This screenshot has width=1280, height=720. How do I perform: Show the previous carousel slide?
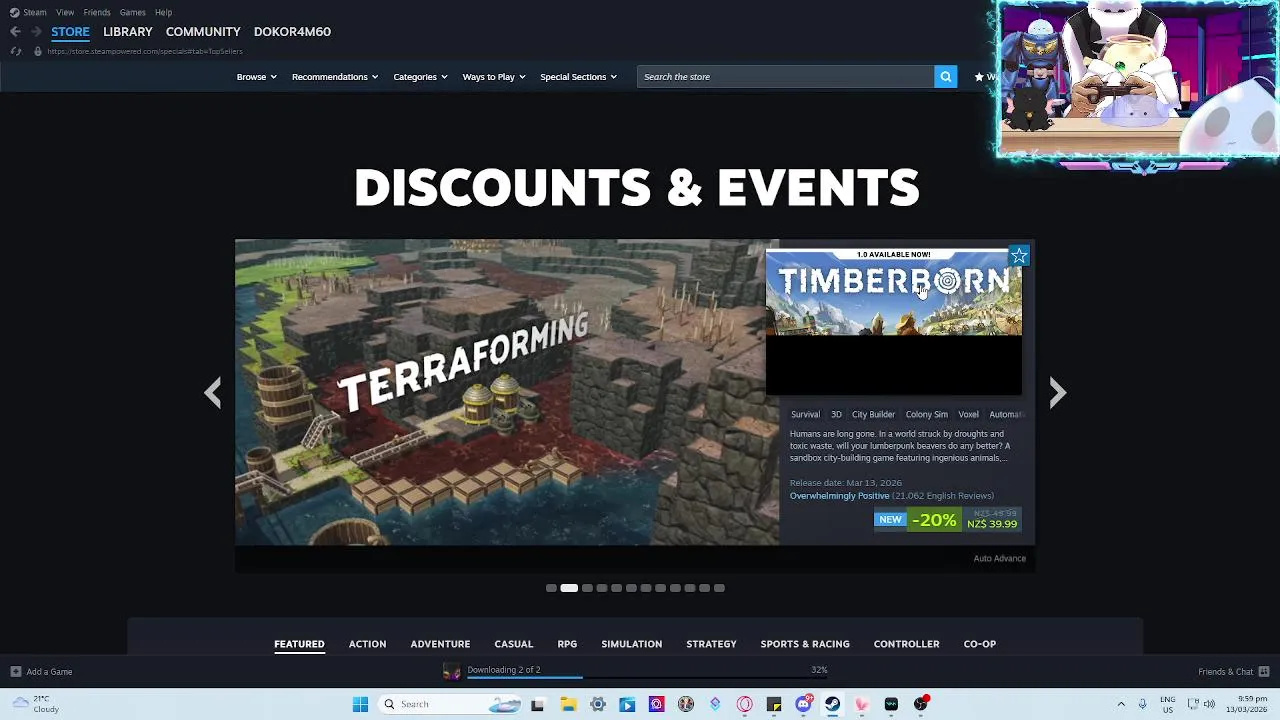tap(212, 392)
